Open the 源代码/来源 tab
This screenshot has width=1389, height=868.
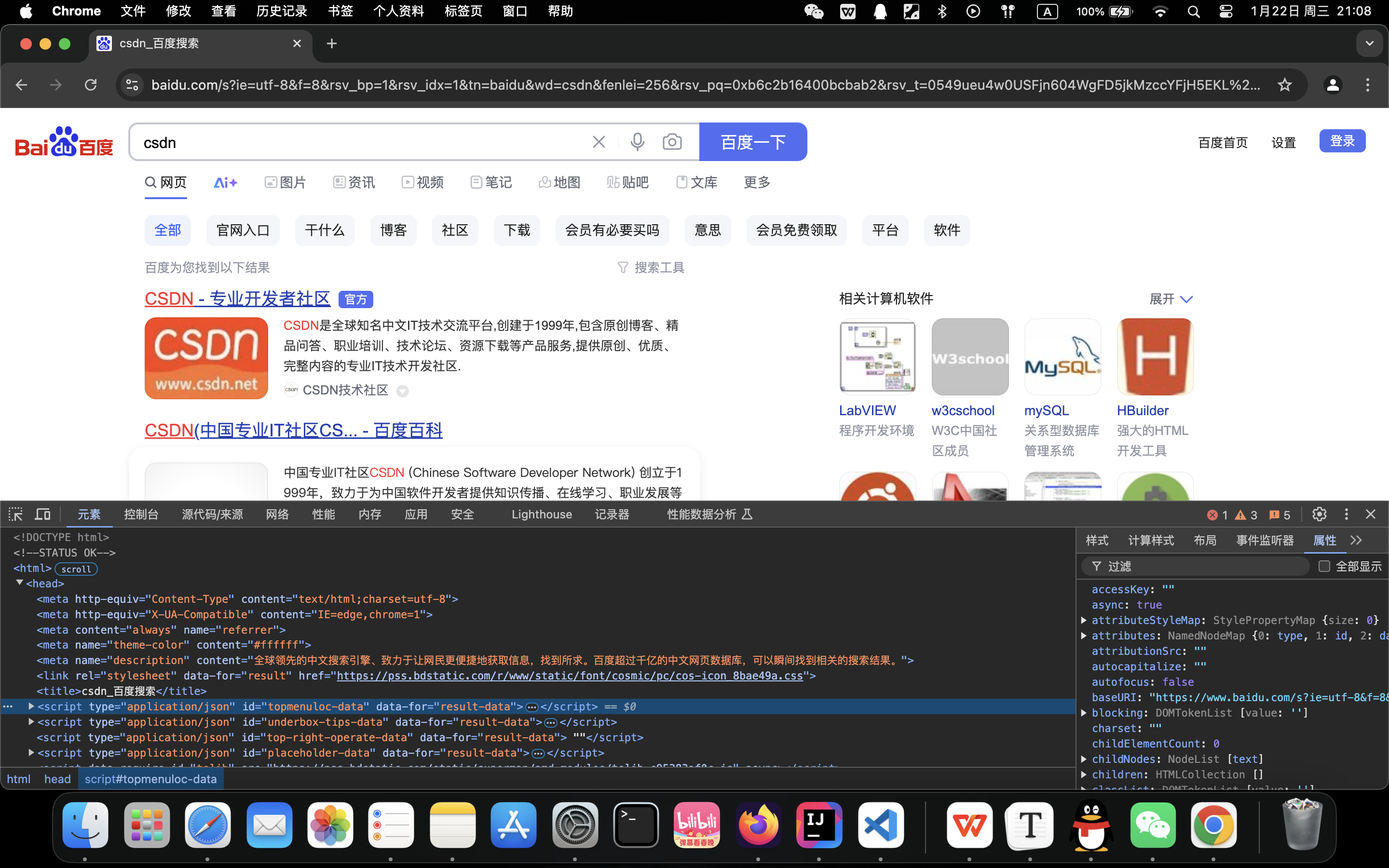212,515
